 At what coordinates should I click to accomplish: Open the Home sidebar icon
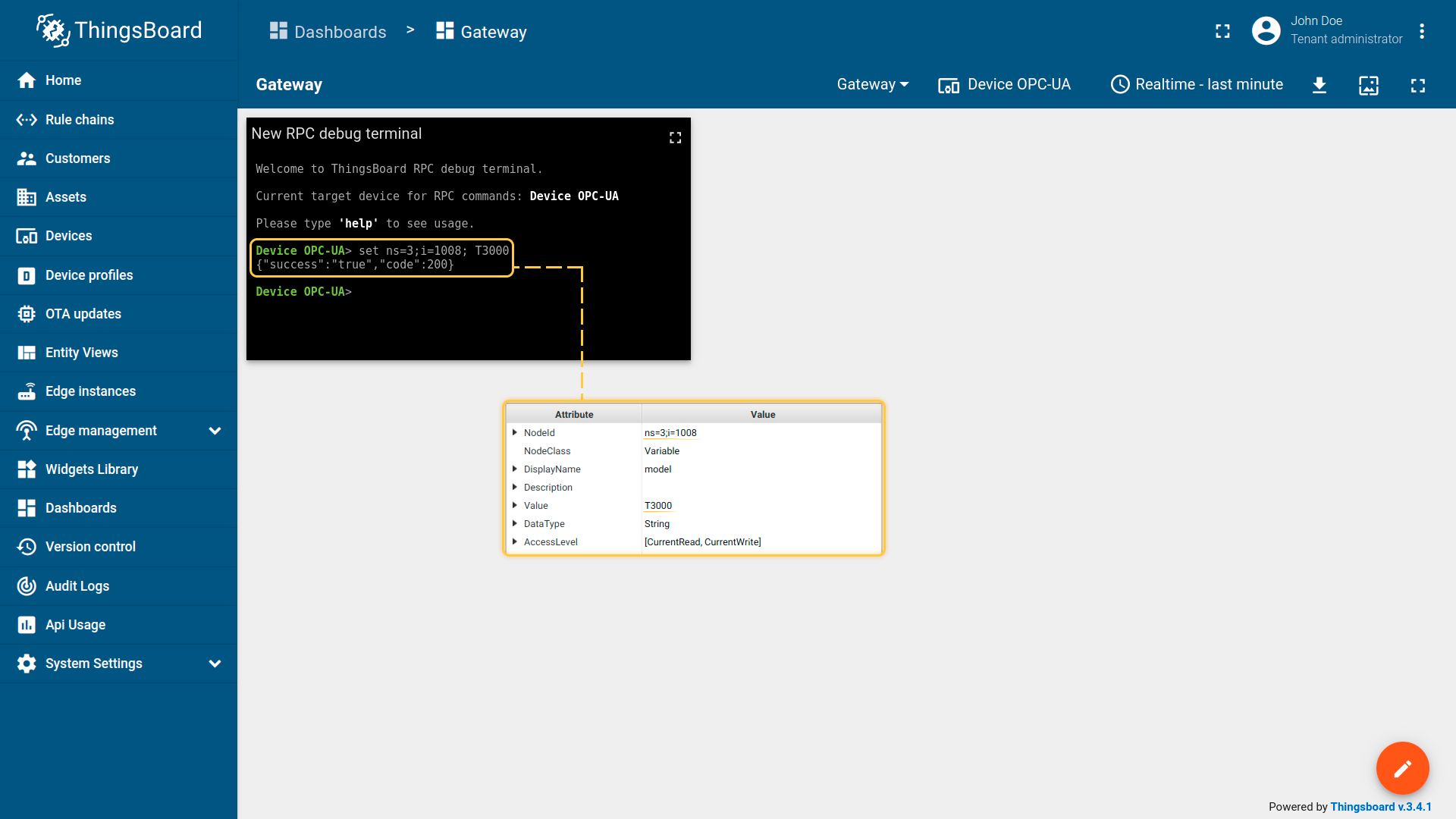(27, 80)
